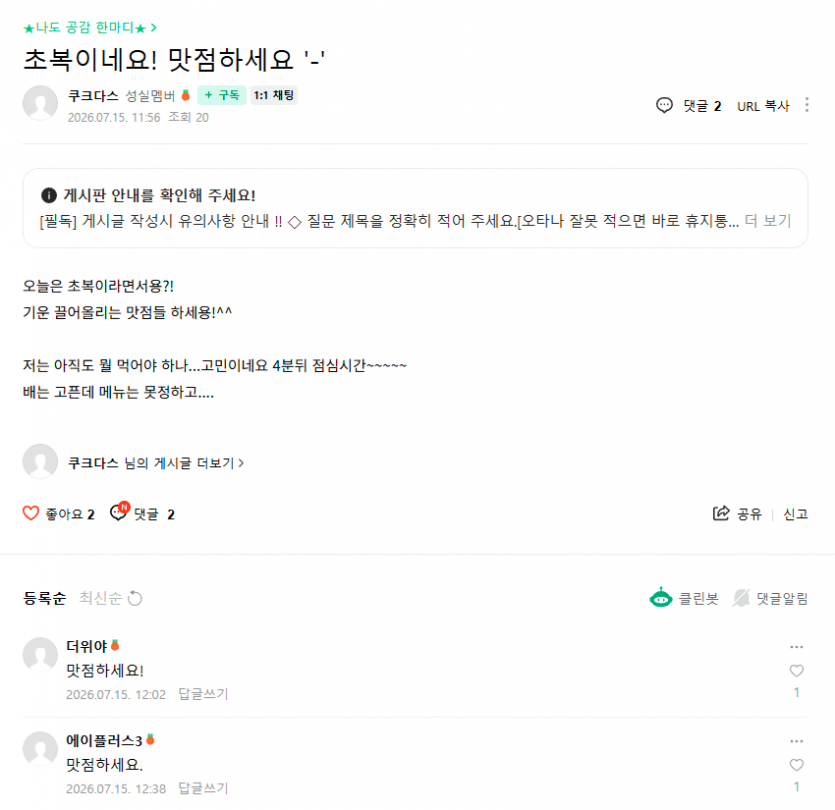Open more options for 에이플러스3's comment
This screenshot has height=810, width=835.
tap(796, 741)
